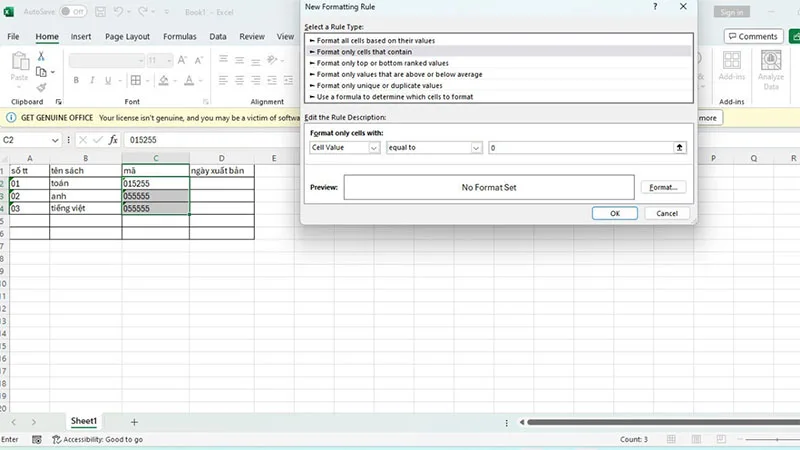Image resolution: width=800 pixels, height=450 pixels.
Task: Click Middle Align icon in Alignment group
Action: pos(239,60)
